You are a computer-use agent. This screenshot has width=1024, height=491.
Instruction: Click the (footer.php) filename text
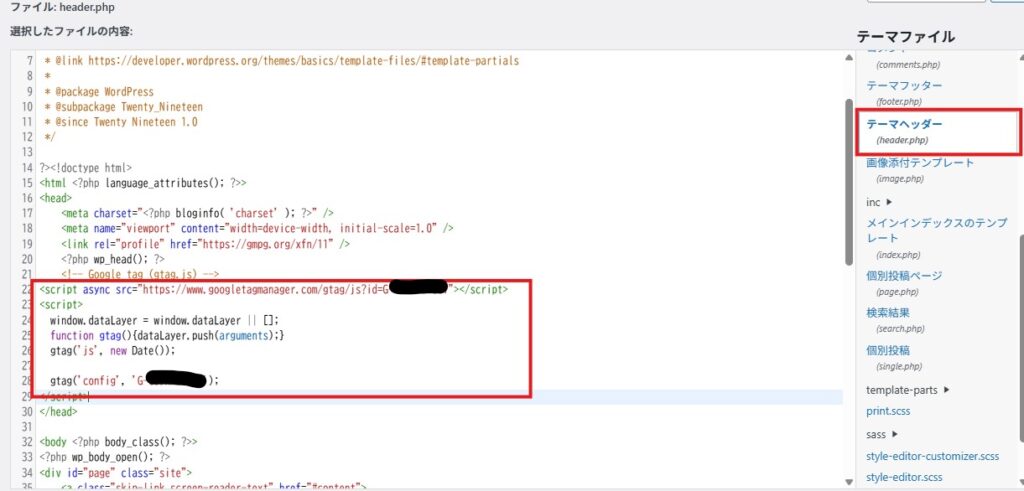click(x=899, y=102)
